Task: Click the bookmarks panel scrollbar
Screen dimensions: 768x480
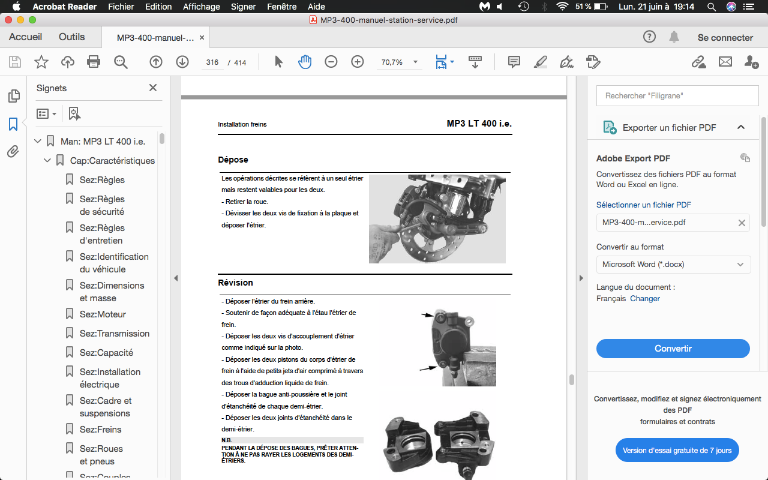Action: 162,139
